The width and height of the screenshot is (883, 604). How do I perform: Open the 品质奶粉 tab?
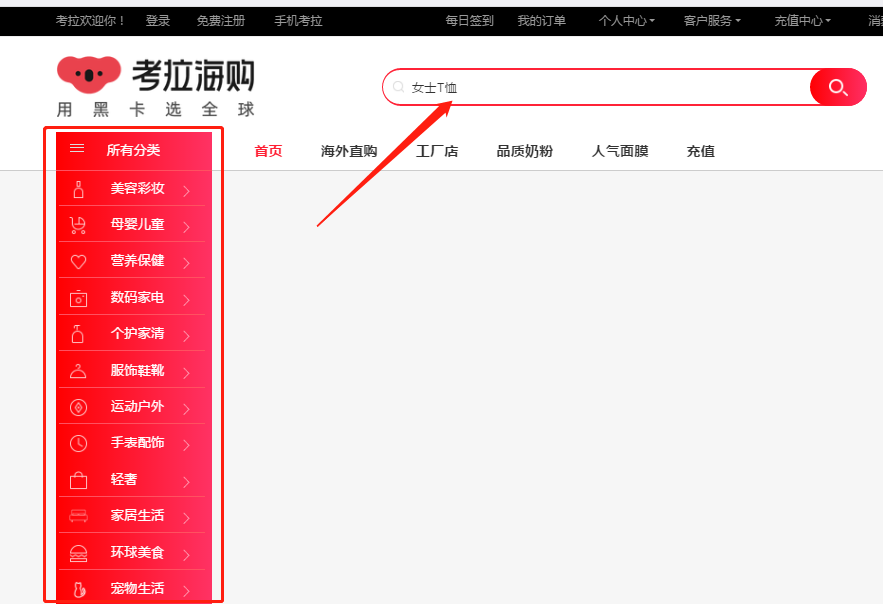click(x=524, y=151)
